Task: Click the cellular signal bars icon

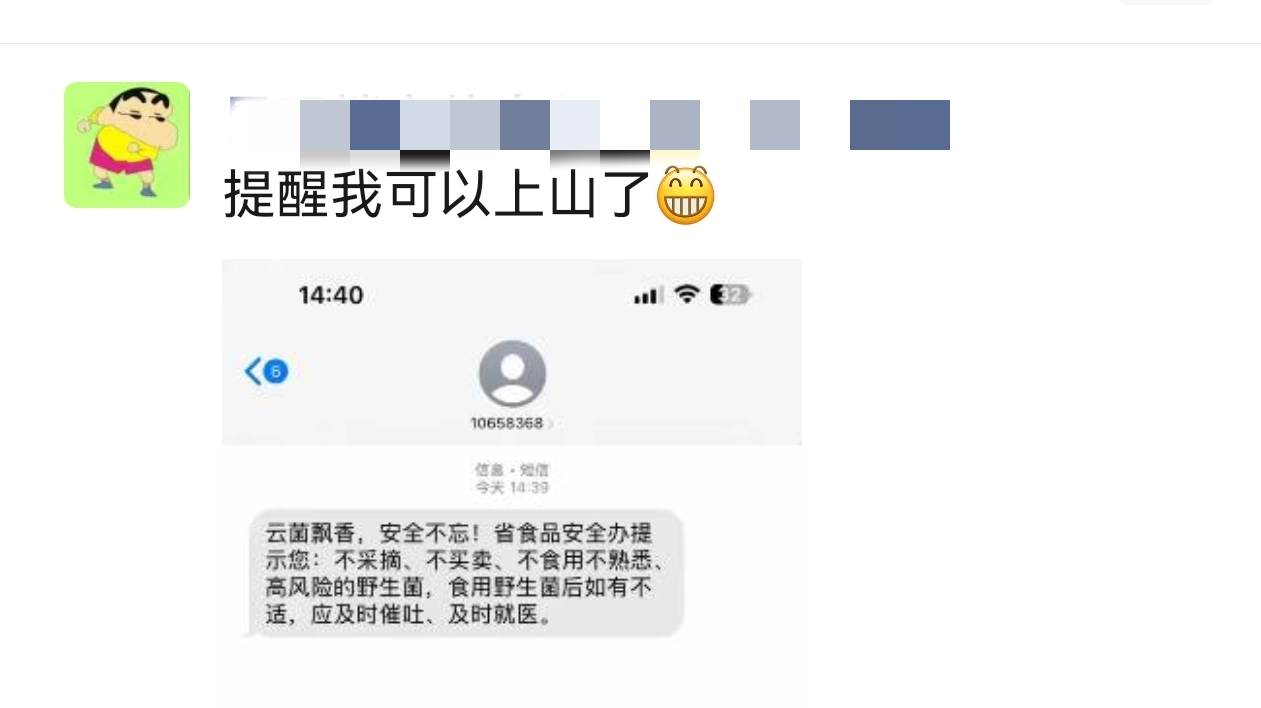Action: click(x=648, y=295)
